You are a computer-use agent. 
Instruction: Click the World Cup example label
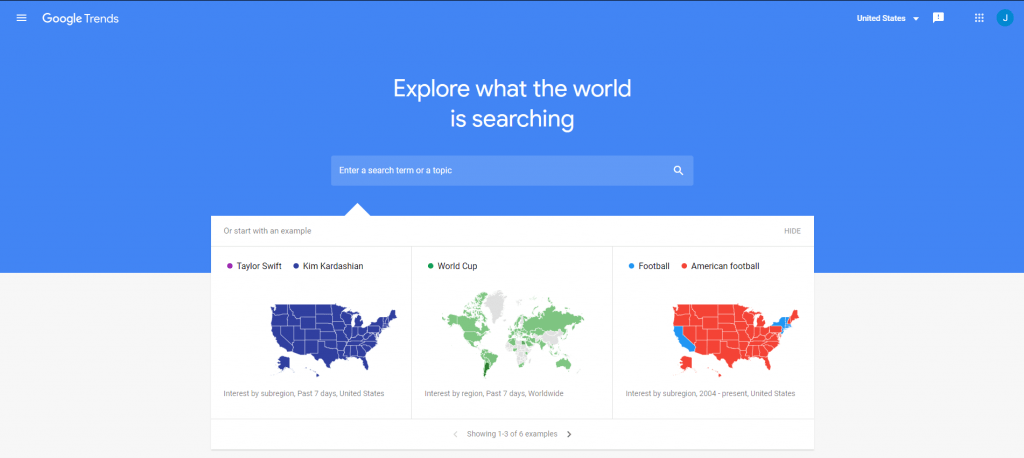coord(456,266)
